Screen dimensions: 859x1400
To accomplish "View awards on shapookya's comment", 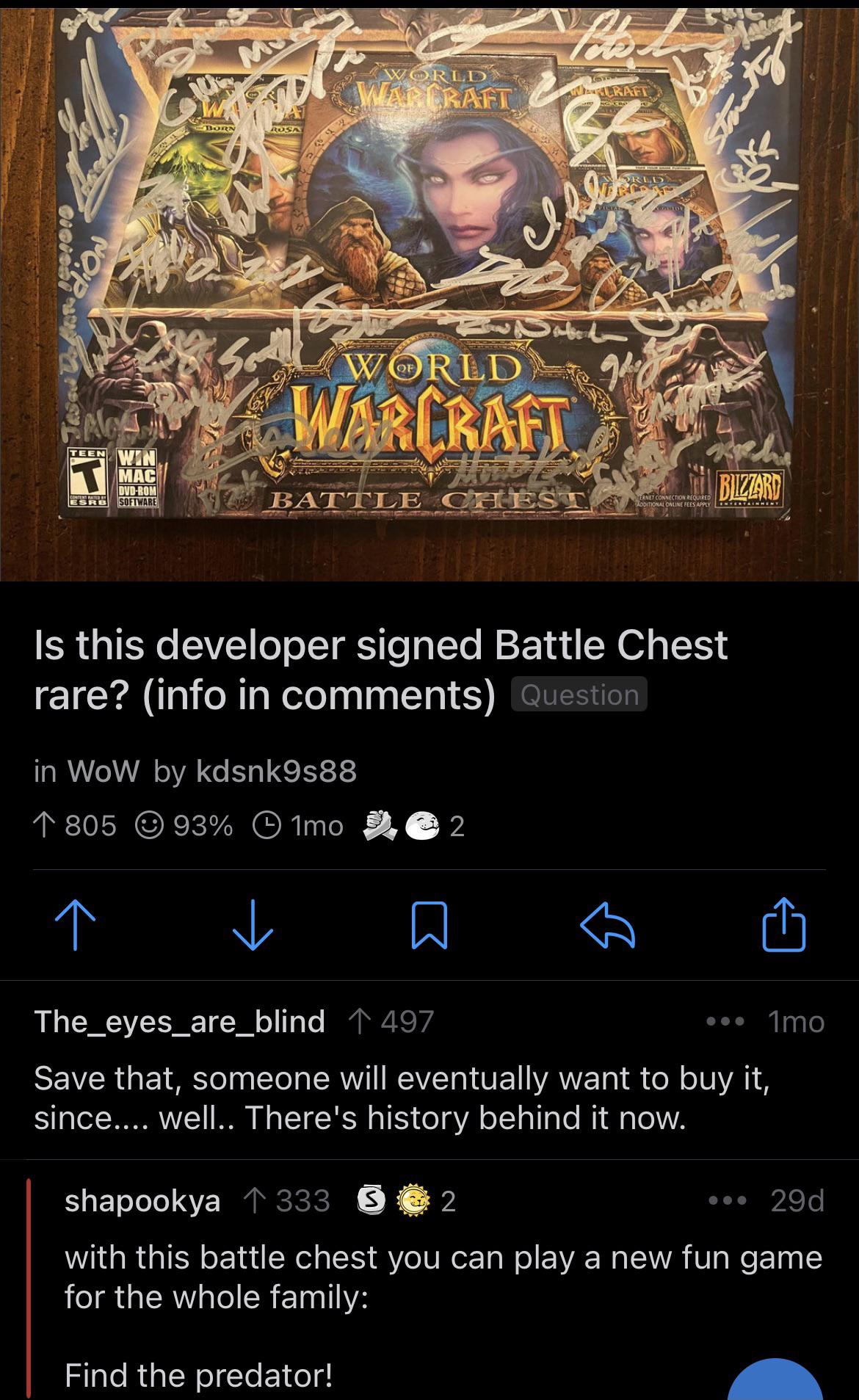I will (406, 1201).
